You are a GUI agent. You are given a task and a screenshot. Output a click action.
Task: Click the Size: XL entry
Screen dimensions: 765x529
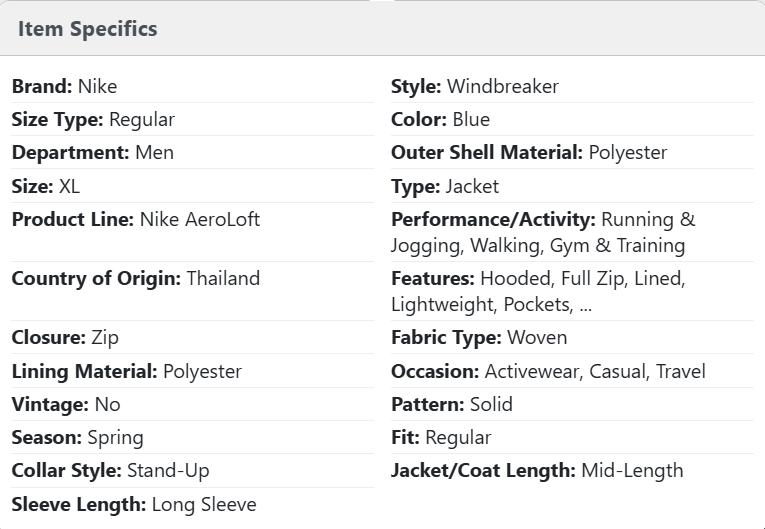point(193,186)
